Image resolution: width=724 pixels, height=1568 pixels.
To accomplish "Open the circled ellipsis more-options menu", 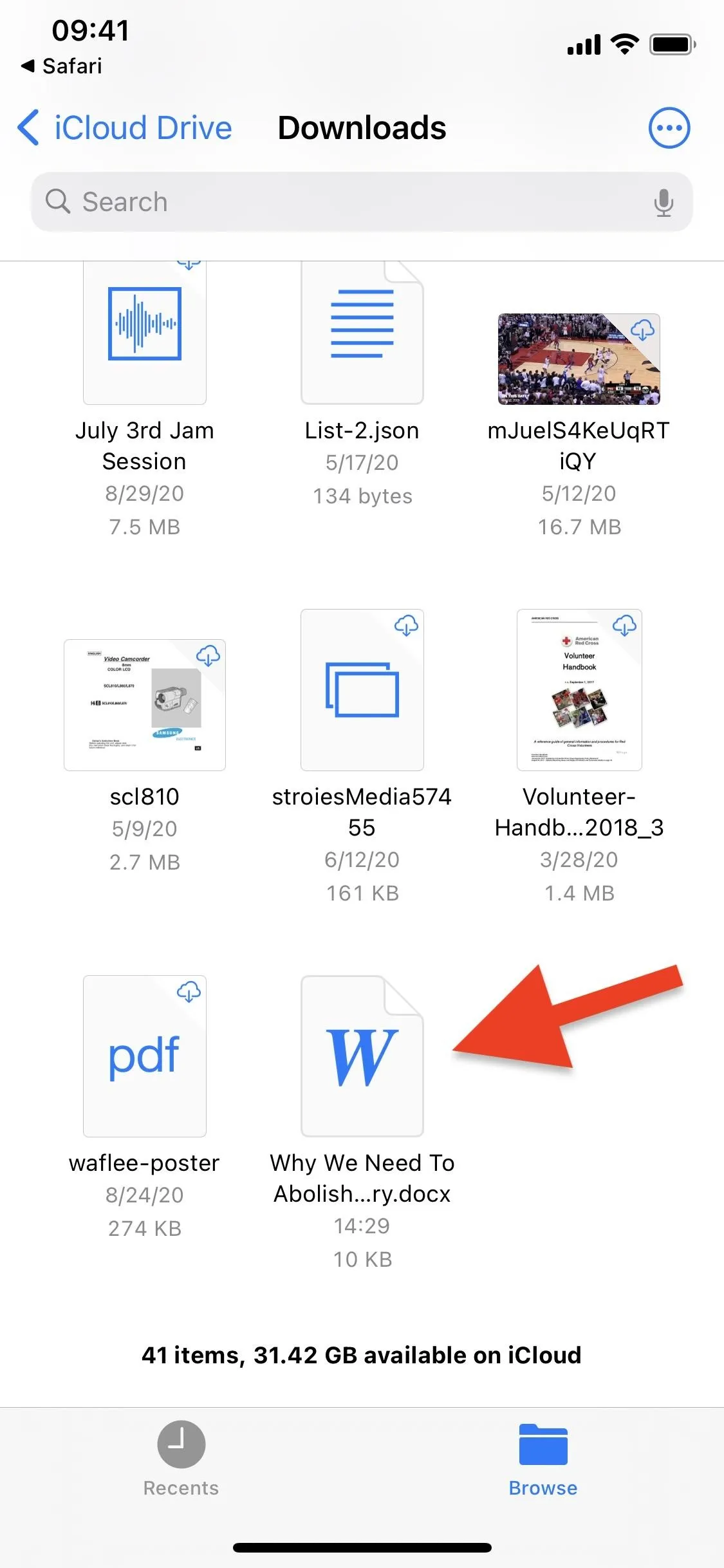I will tap(669, 128).
